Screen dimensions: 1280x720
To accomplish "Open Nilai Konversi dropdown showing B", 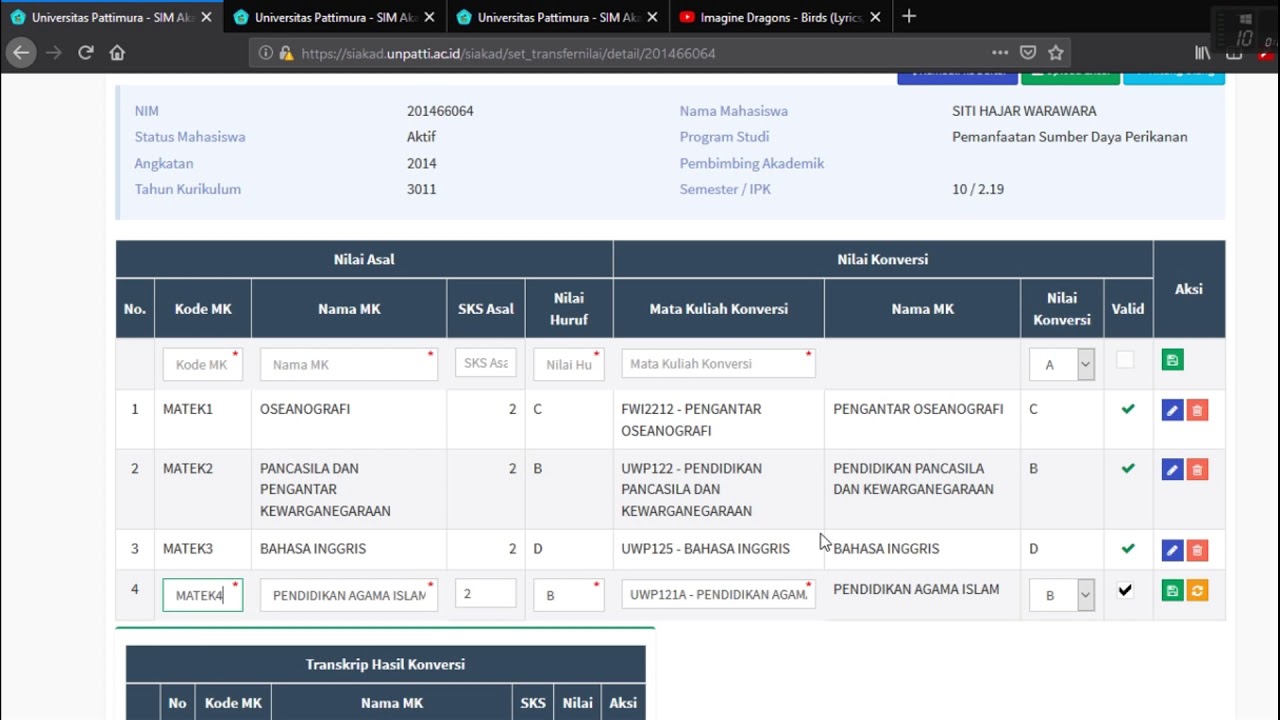I will point(1062,595).
